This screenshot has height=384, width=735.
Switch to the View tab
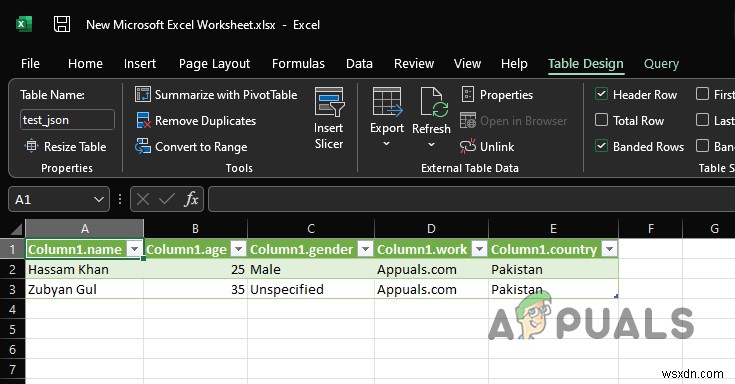(467, 63)
